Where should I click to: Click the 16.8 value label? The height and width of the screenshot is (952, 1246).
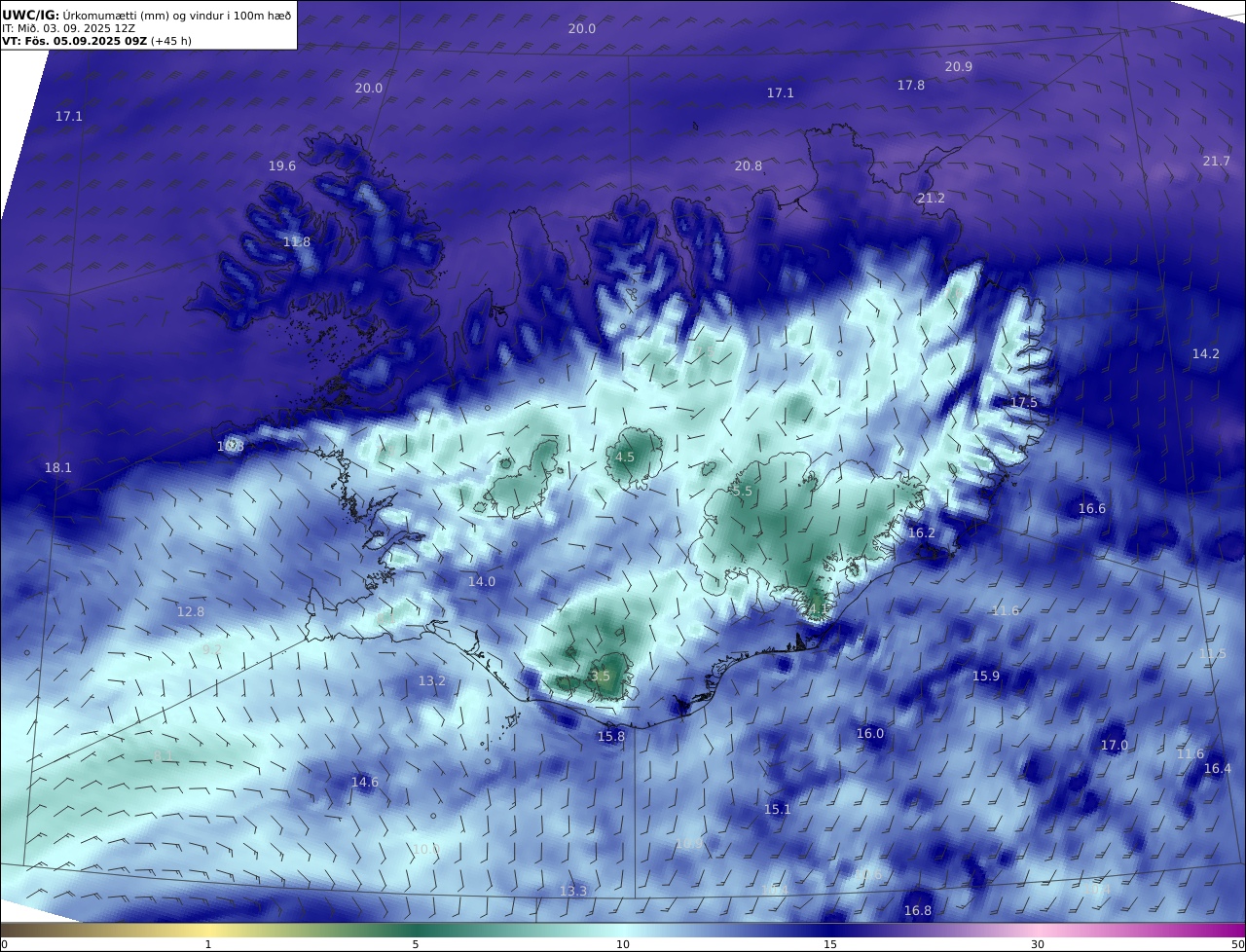pos(917,911)
